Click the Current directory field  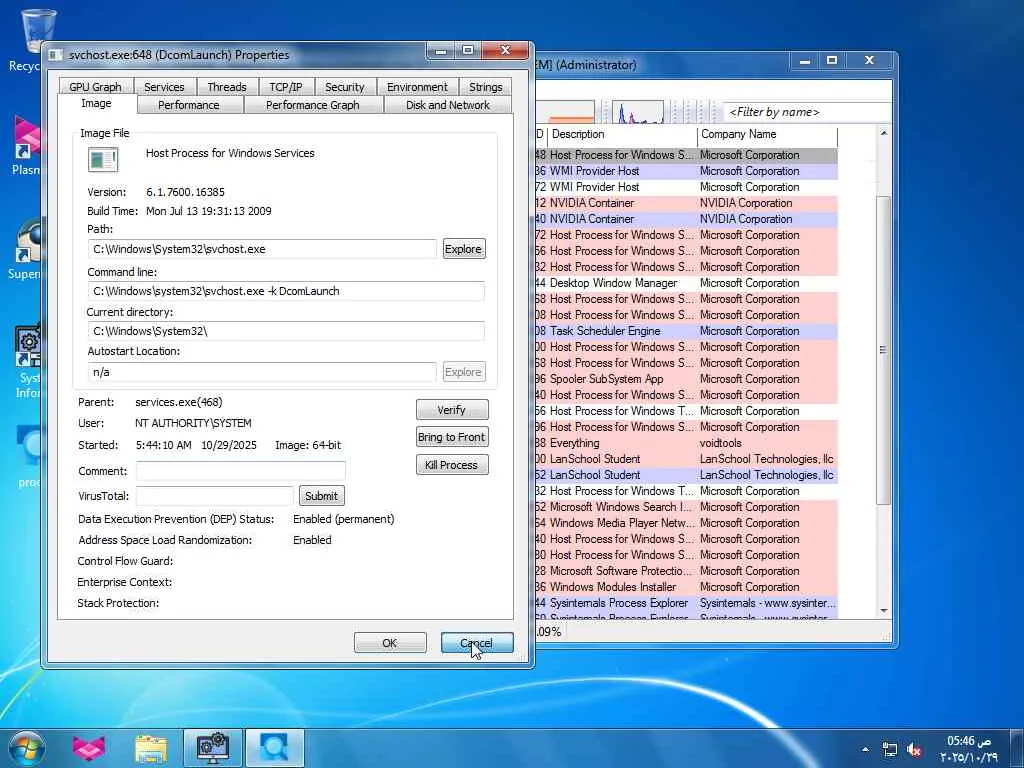pyautogui.click(x=286, y=331)
